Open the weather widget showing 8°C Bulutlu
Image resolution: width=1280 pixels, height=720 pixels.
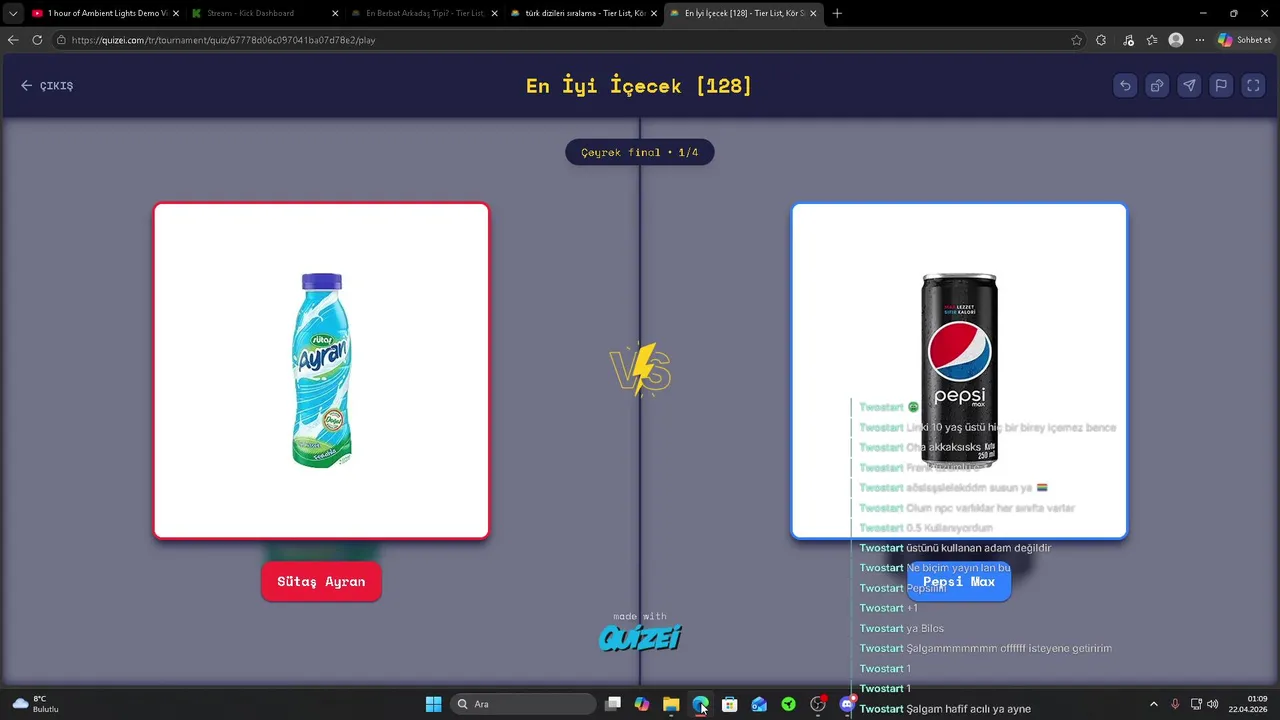point(36,704)
